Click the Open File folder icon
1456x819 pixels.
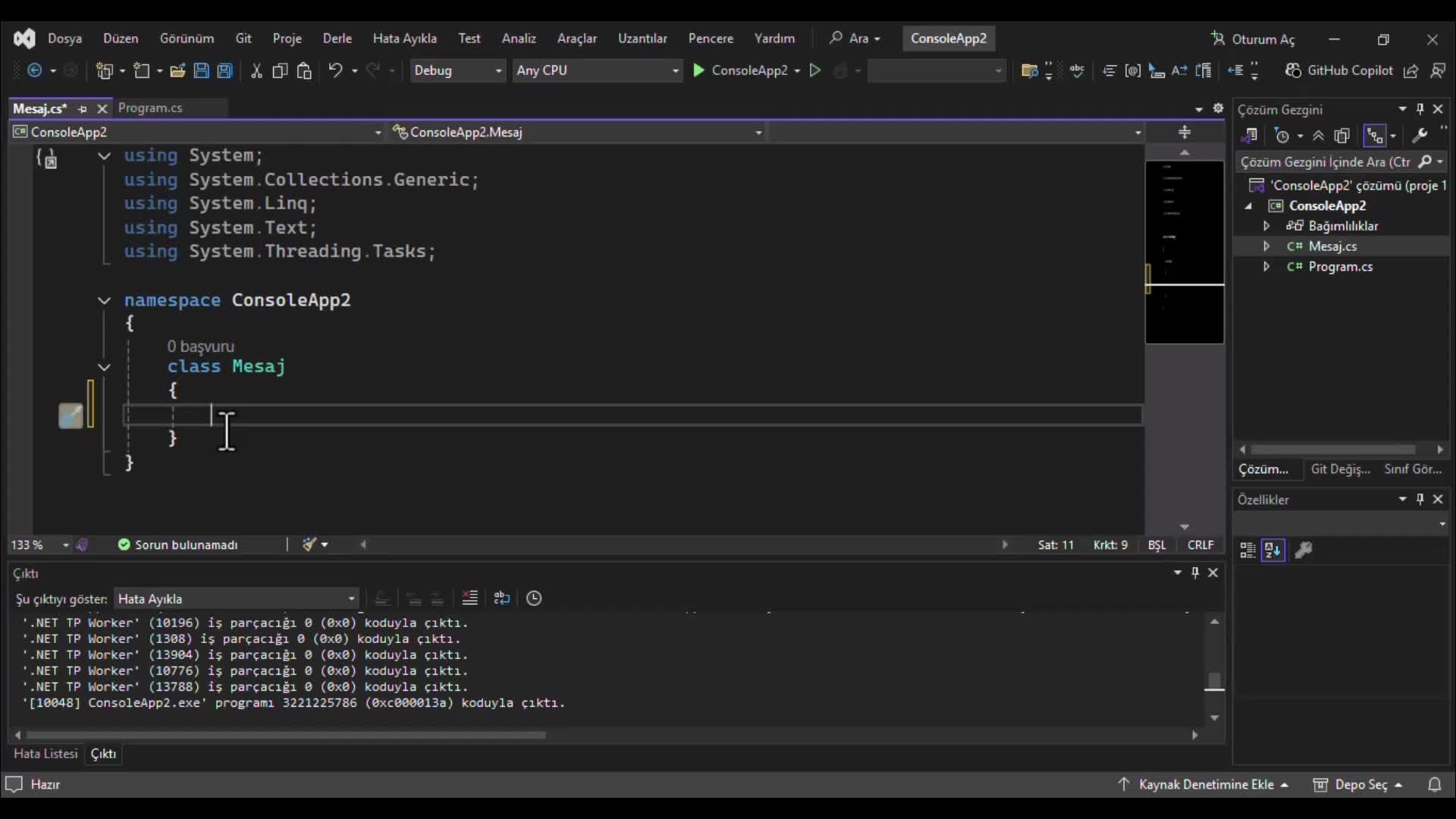point(177,71)
